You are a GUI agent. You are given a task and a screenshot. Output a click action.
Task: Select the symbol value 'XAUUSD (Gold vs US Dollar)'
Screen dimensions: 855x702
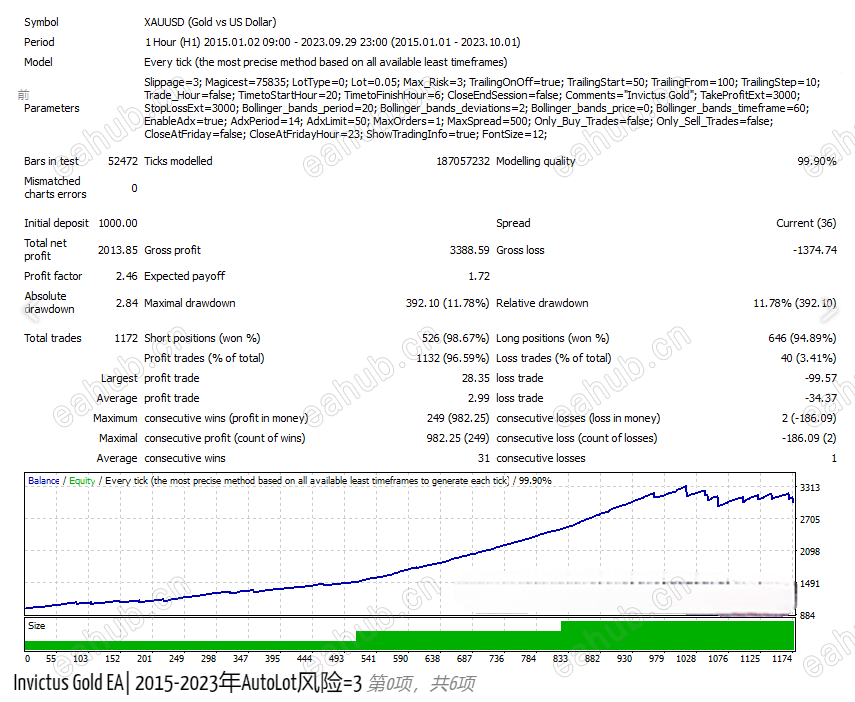click(210, 22)
